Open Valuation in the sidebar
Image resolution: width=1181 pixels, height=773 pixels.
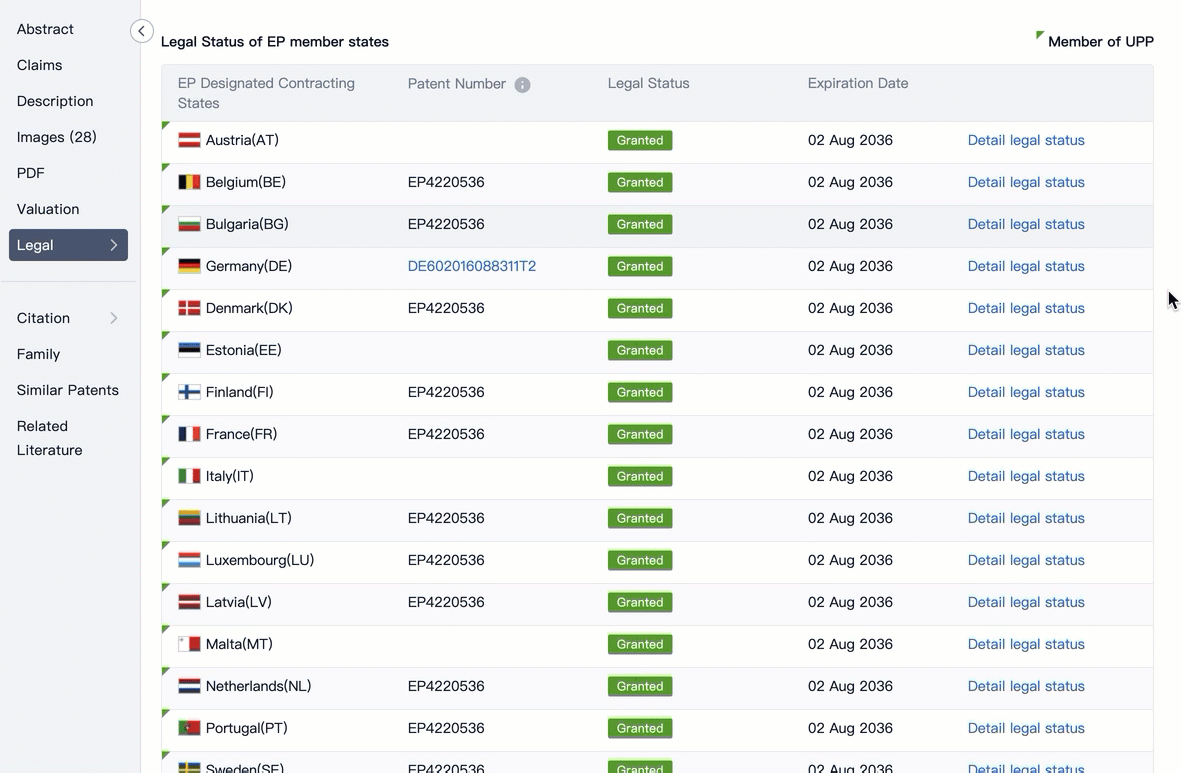pyautogui.click(x=48, y=209)
